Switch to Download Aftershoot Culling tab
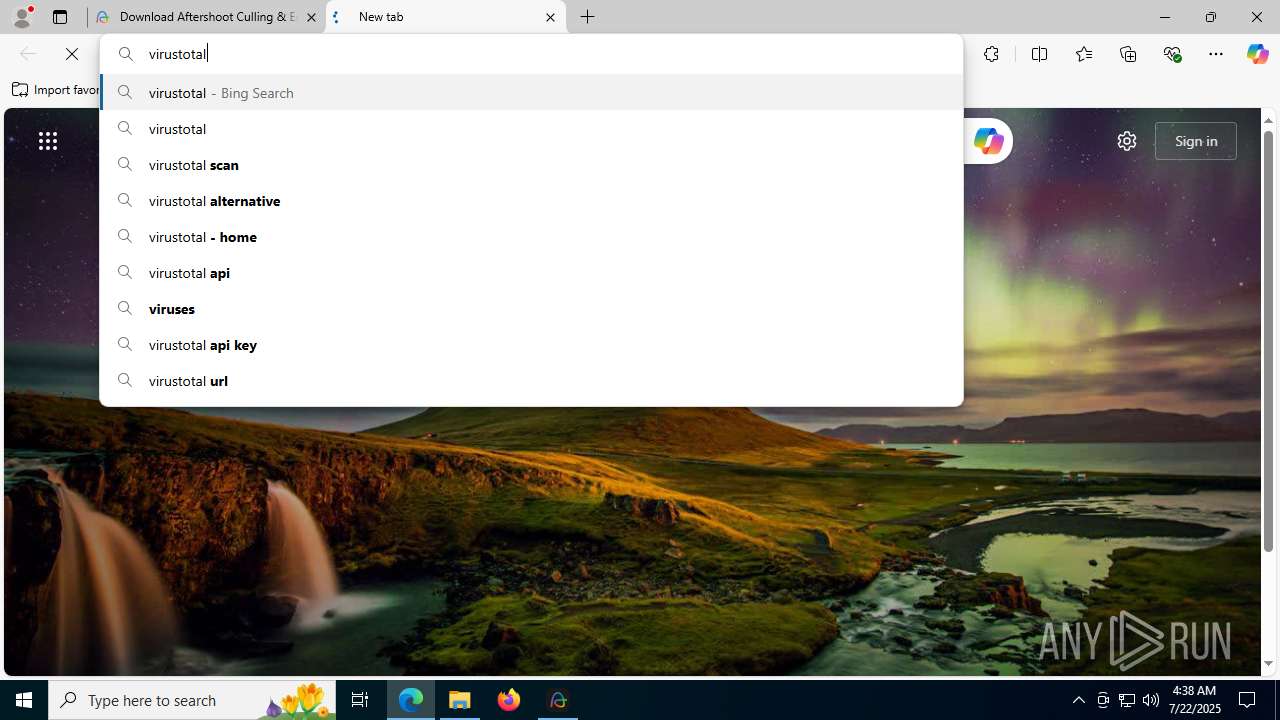The image size is (1280, 720). (207, 17)
